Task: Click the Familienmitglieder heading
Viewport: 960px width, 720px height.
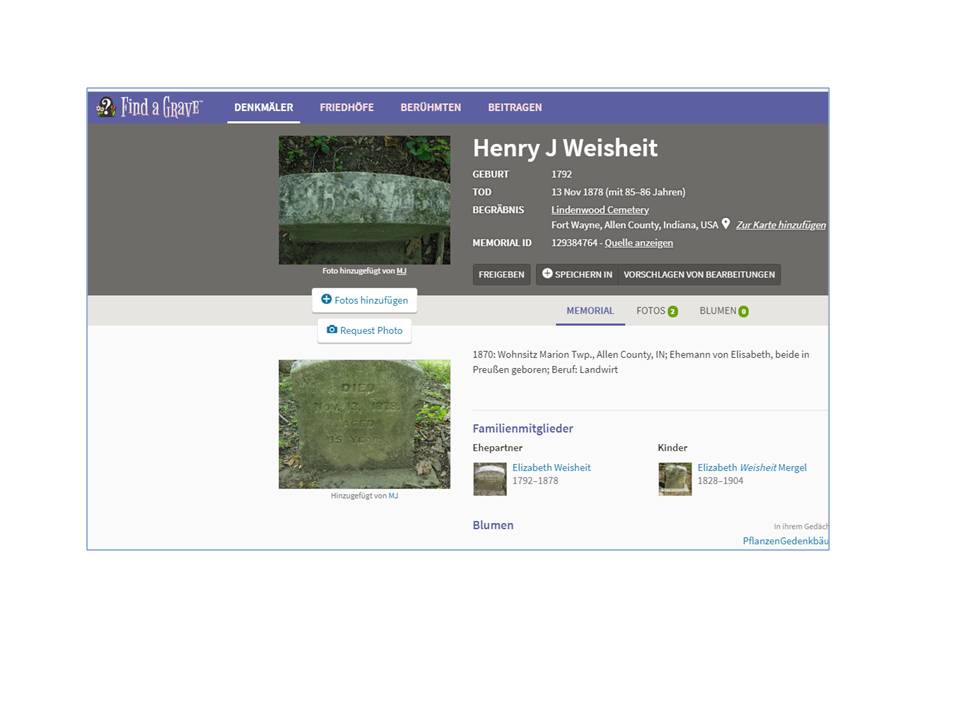Action: (523, 428)
